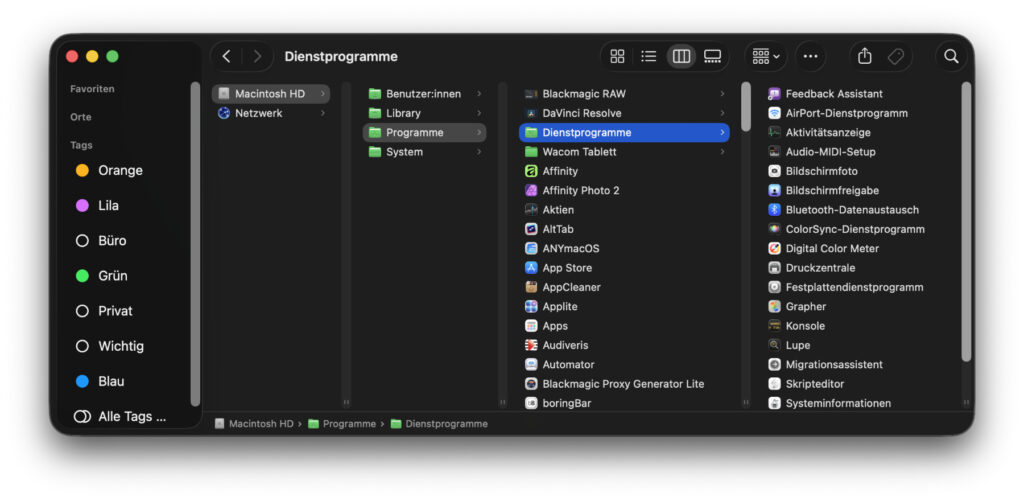Expand the DaVinci Resolve folder chevron

[722, 113]
